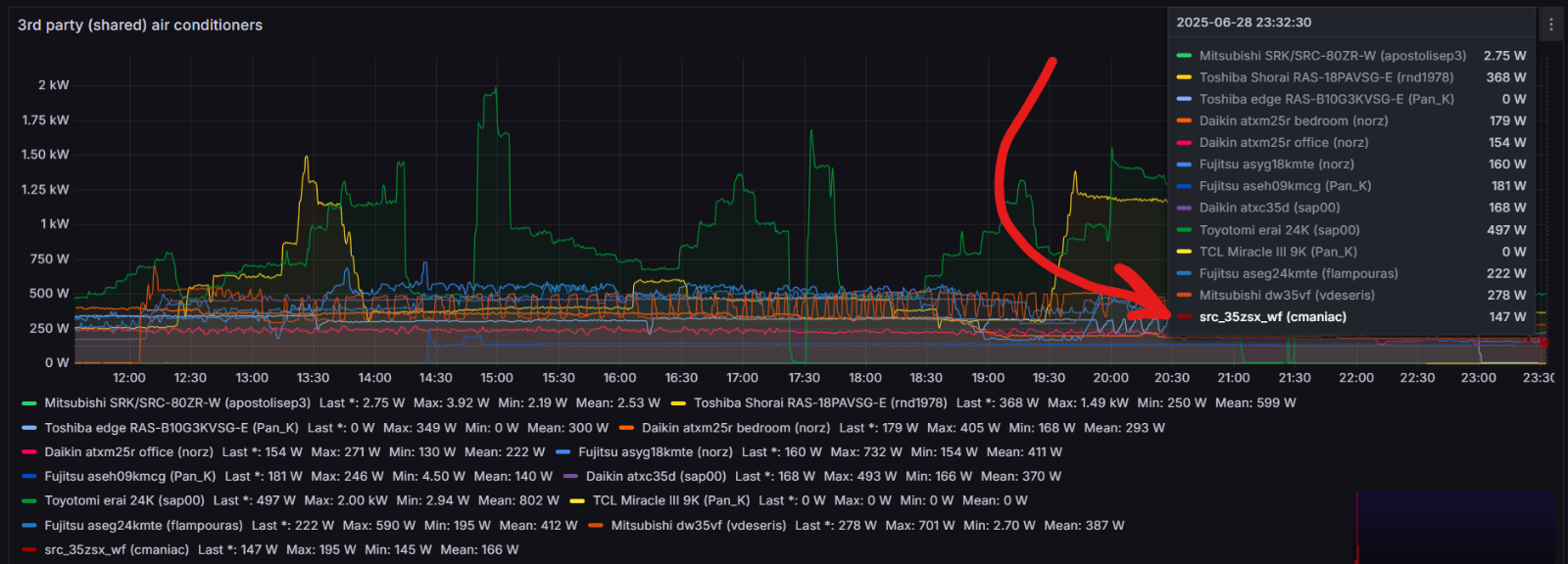Image resolution: width=1568 pixels, height=564 pixels.
Task: Open the '3rd party (shared) air conditioners' panel title
Action: click(x=140, y=25)
